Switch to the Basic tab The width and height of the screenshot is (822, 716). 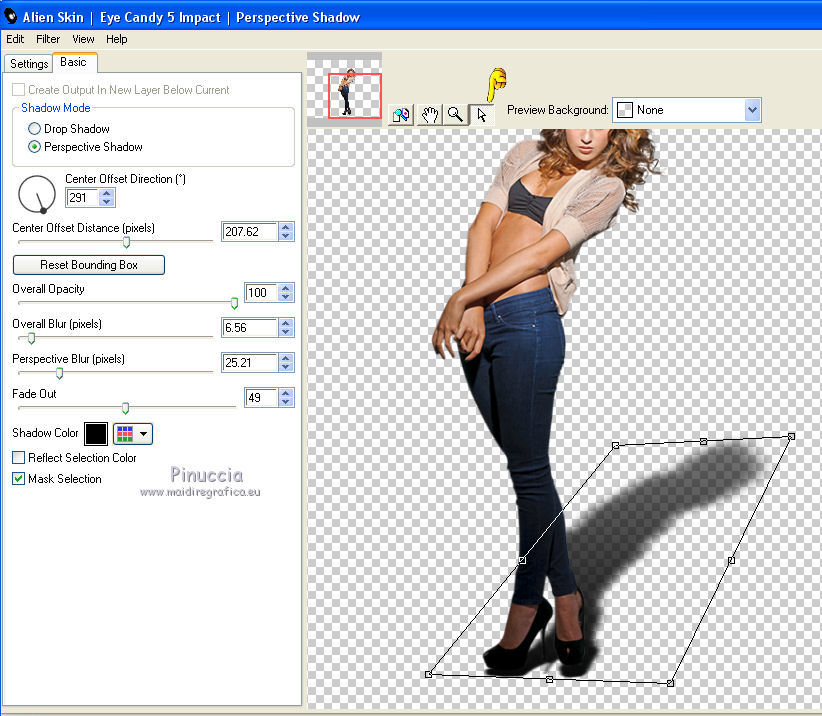click(73, 62)
